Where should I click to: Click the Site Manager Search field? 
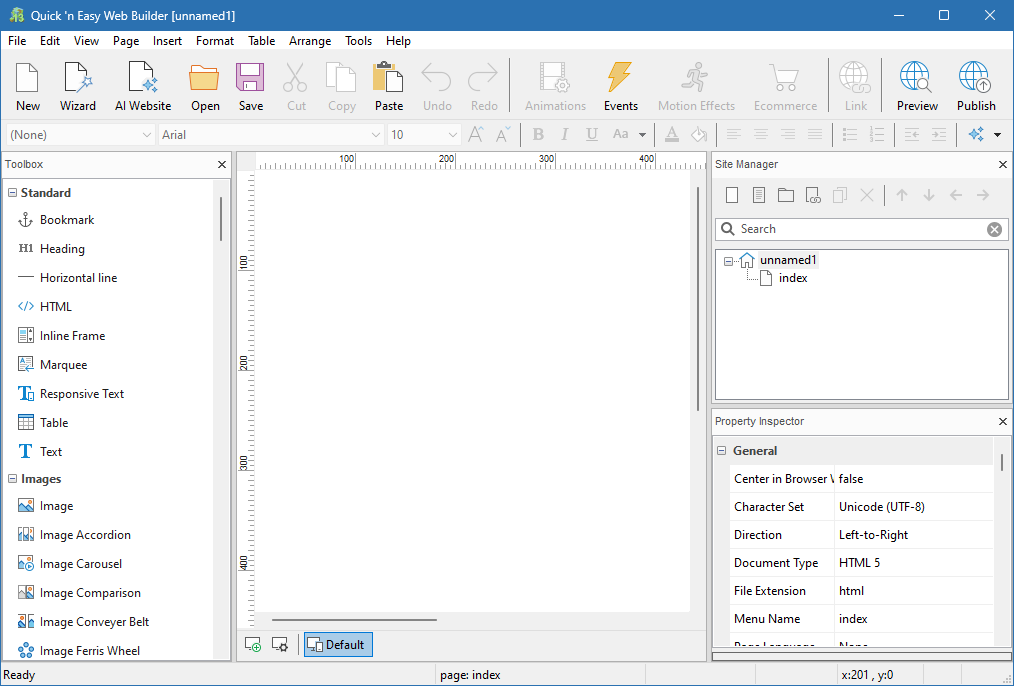[x=861, y=230]
